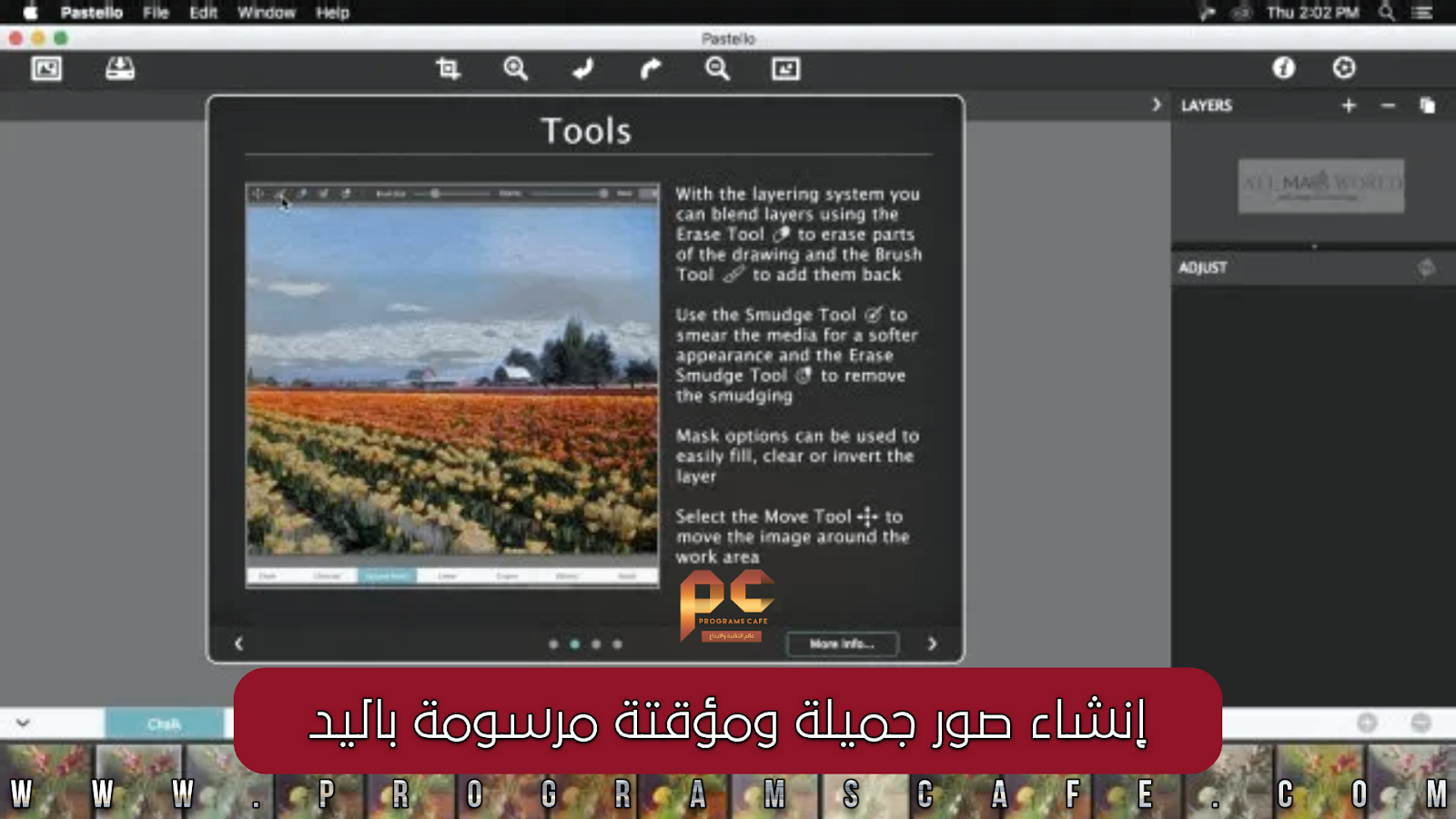1456x819 pixels.
Task: Open the Window menu
Action: tap(266, 13)
